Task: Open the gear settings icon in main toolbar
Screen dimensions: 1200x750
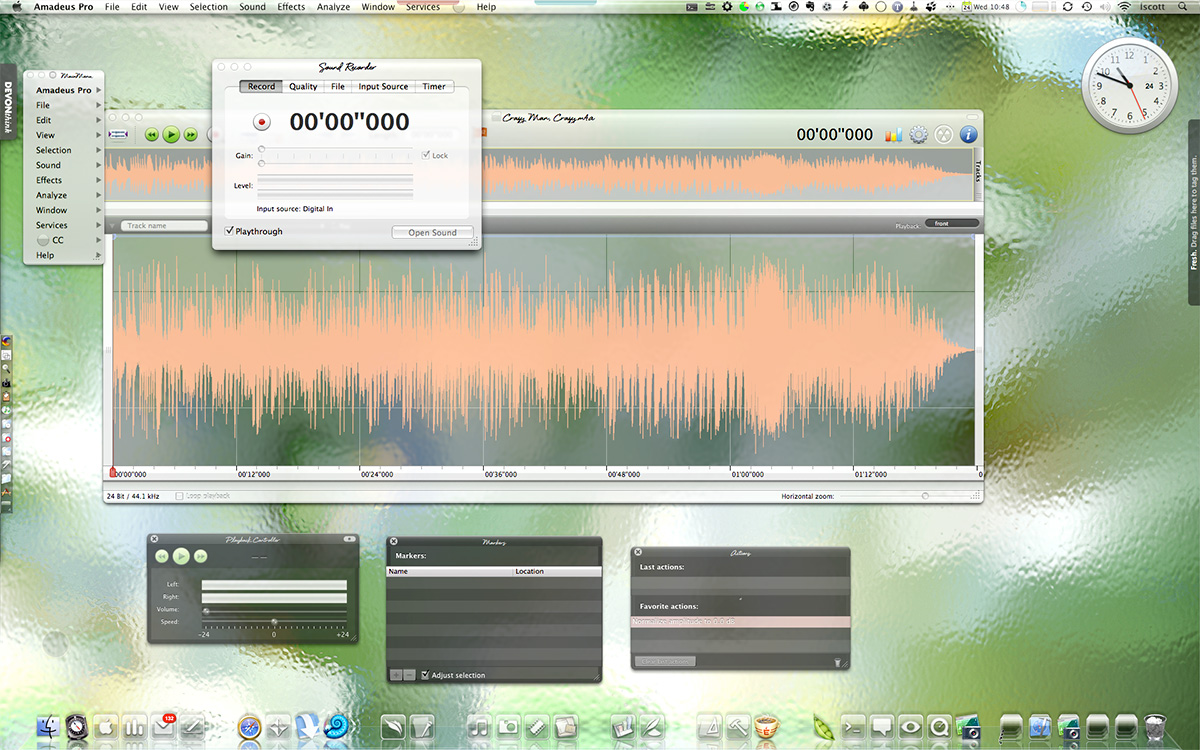Action: pos(918,134)
